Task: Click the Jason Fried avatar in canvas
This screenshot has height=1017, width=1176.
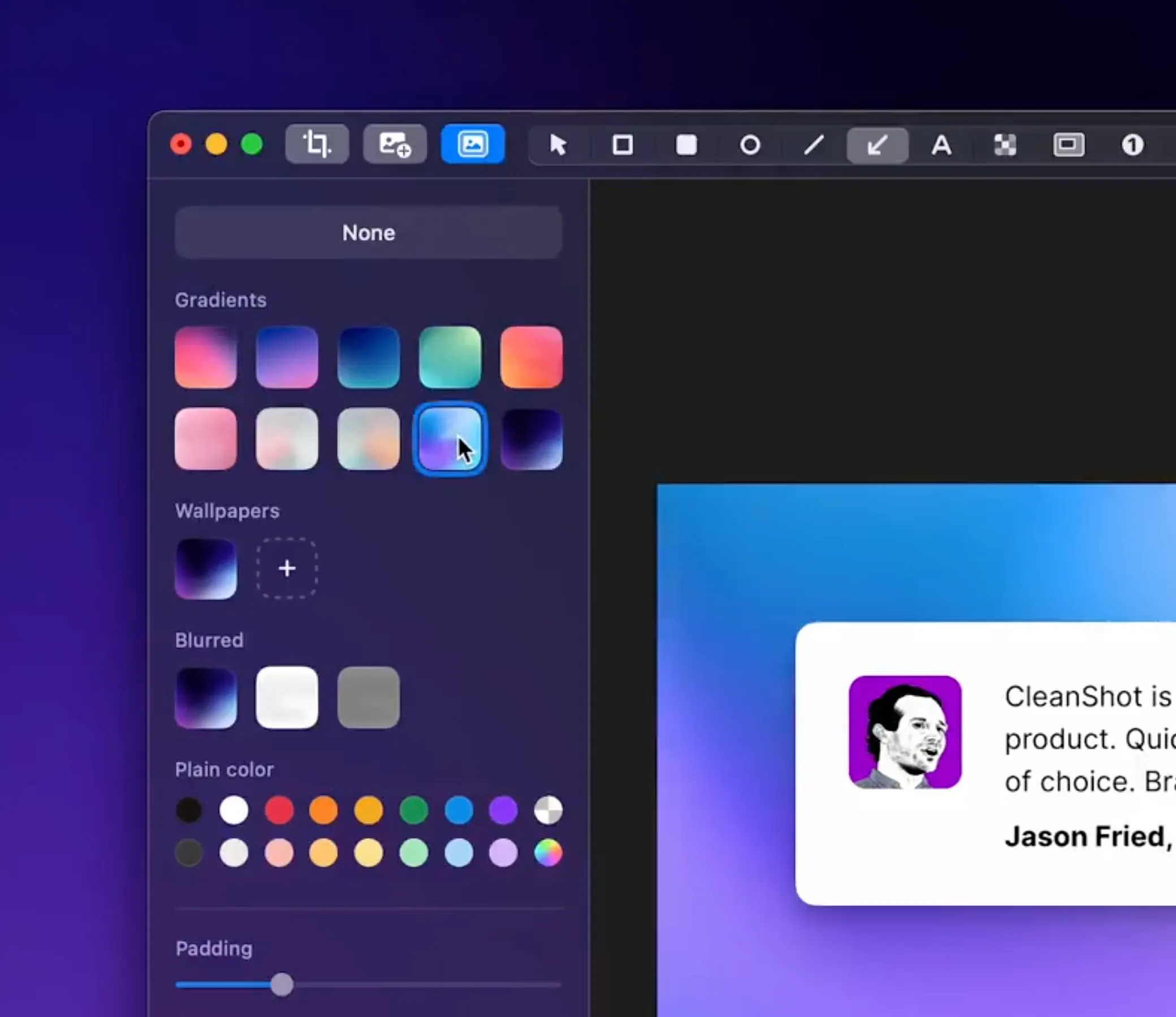Action: pos(905,732)
